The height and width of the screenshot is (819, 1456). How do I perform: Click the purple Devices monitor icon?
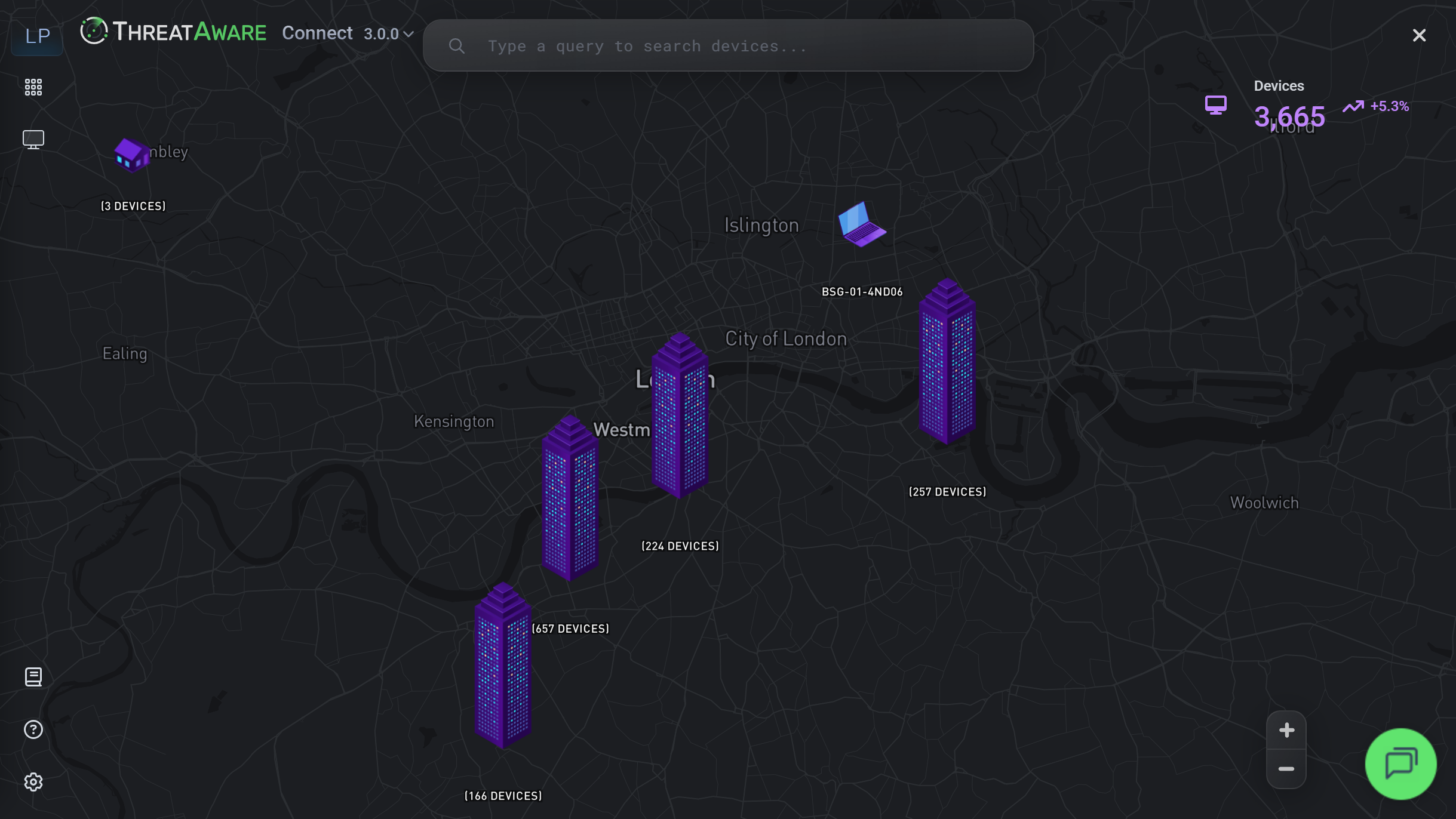(1215, 105)
